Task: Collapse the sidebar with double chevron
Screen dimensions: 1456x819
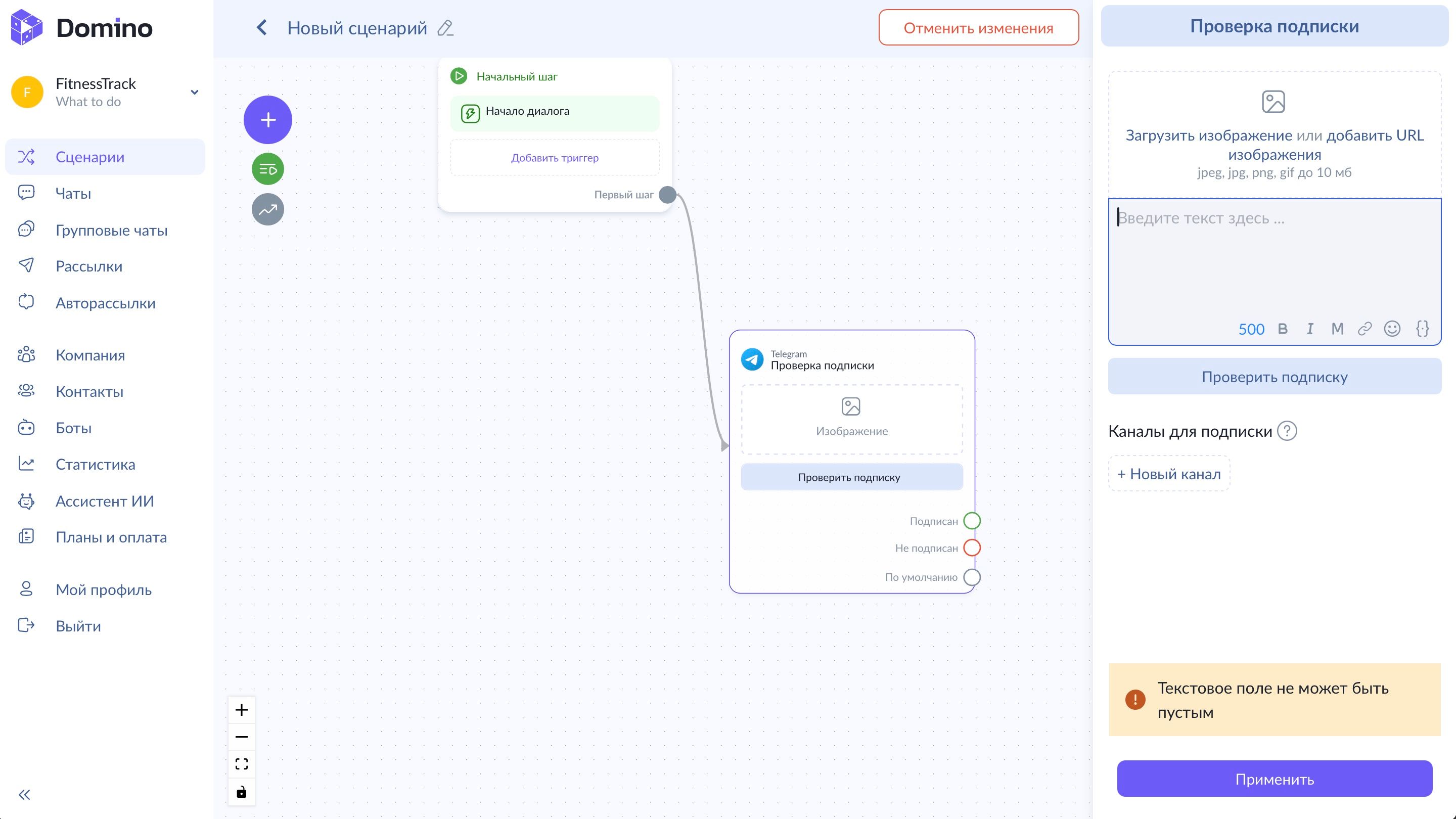Action: [x=24, y=795]
